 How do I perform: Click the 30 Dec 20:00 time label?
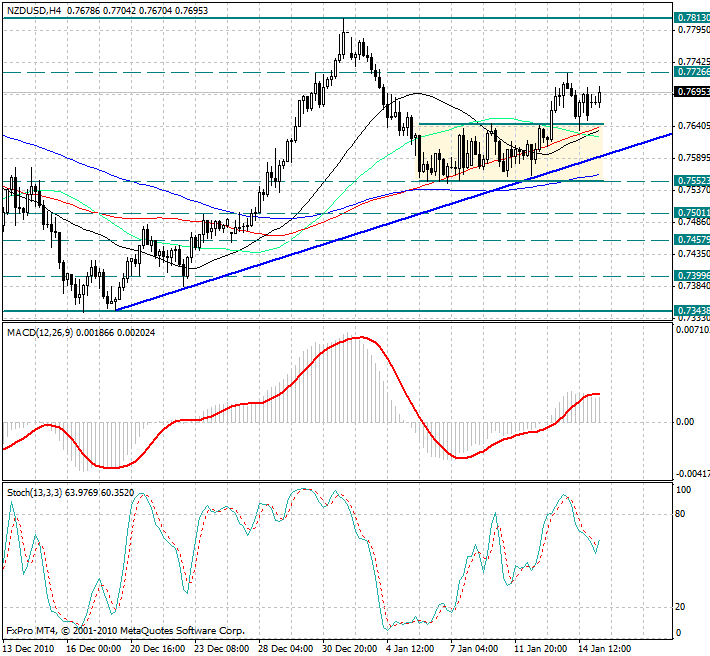coord(350,649)
